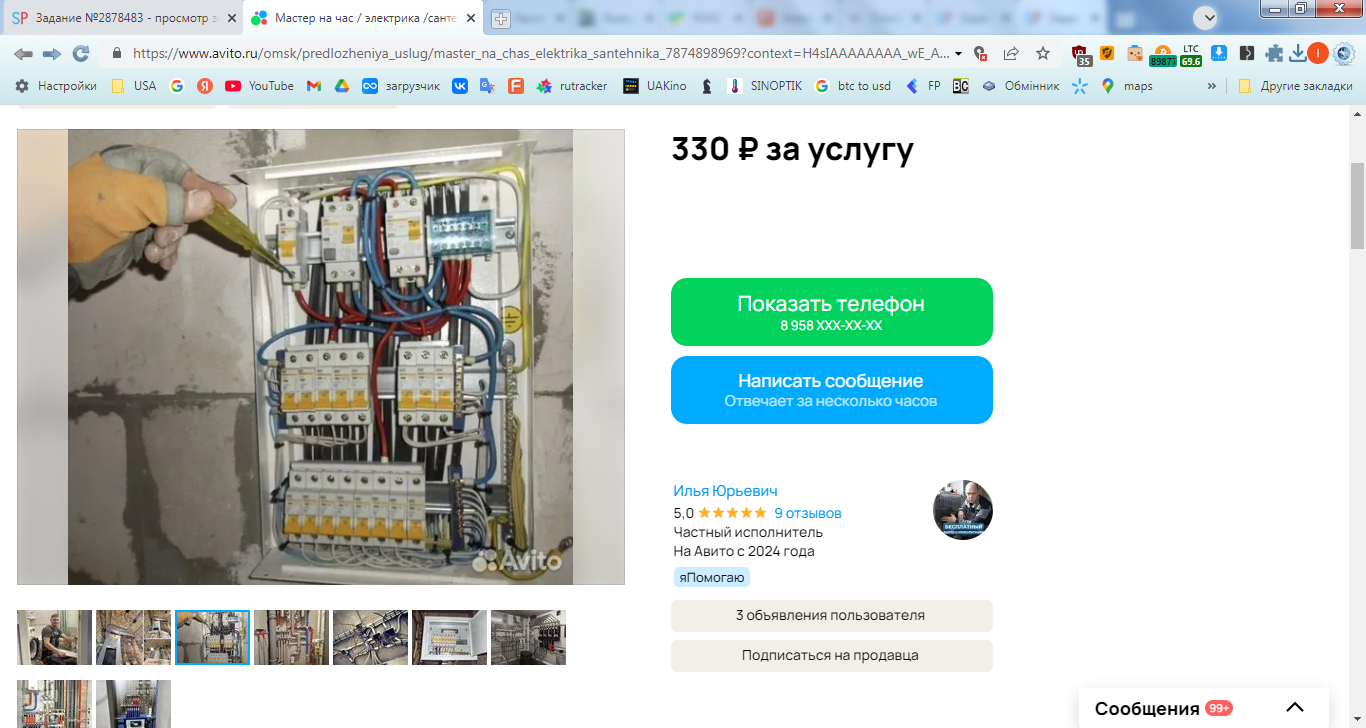Open the Extensions puzzle piece menu

pos(1274,53)
